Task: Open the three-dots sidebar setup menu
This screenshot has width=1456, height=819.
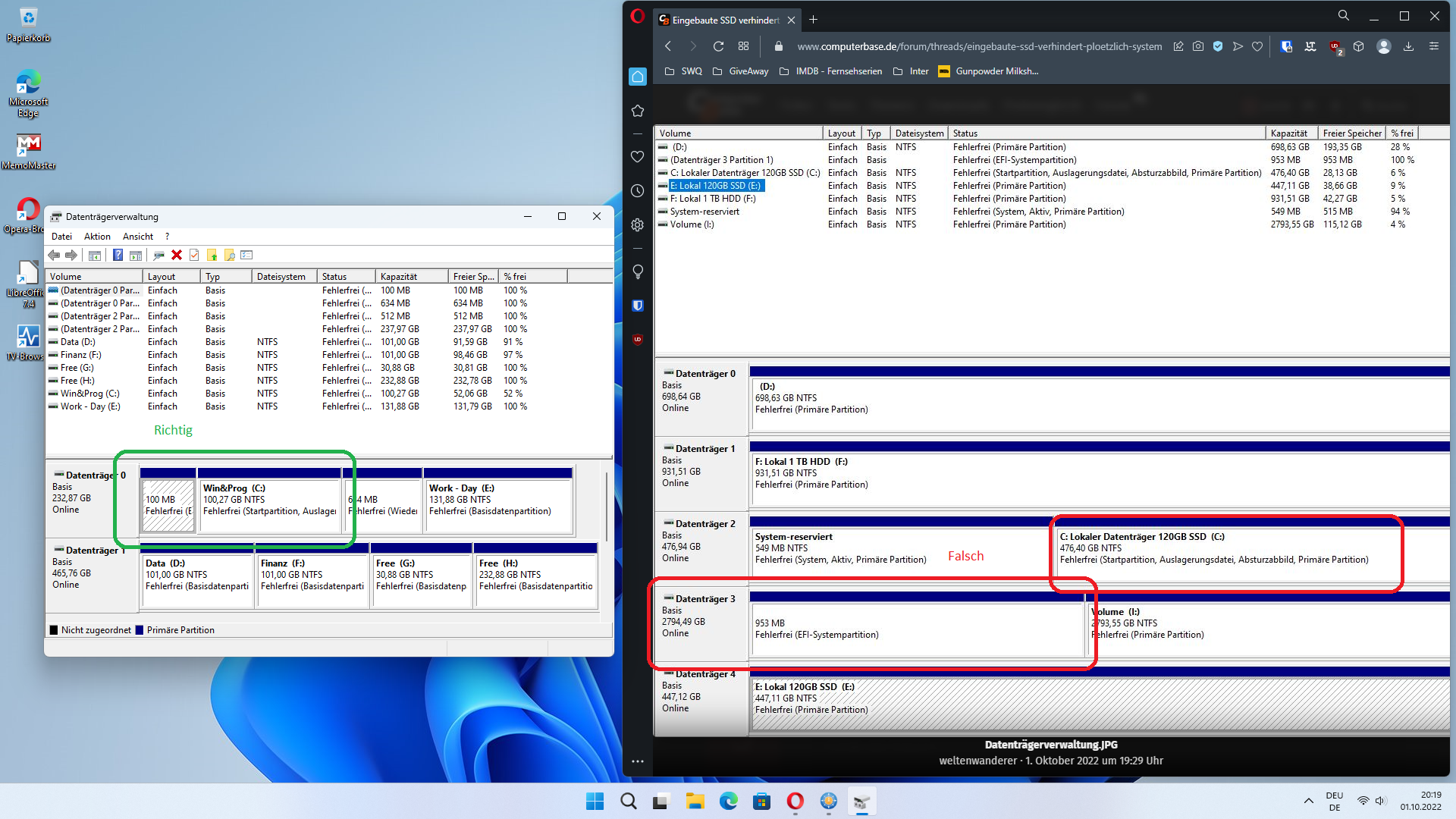Action: pos(638,761)
